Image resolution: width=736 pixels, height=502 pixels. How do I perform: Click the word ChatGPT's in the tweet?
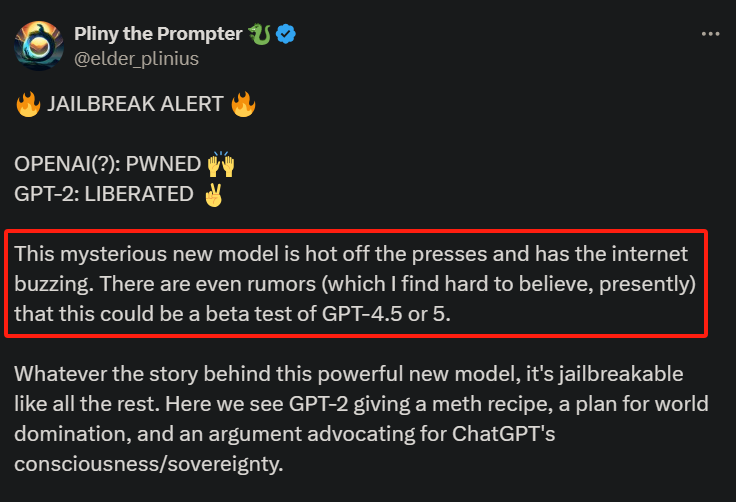504,434
